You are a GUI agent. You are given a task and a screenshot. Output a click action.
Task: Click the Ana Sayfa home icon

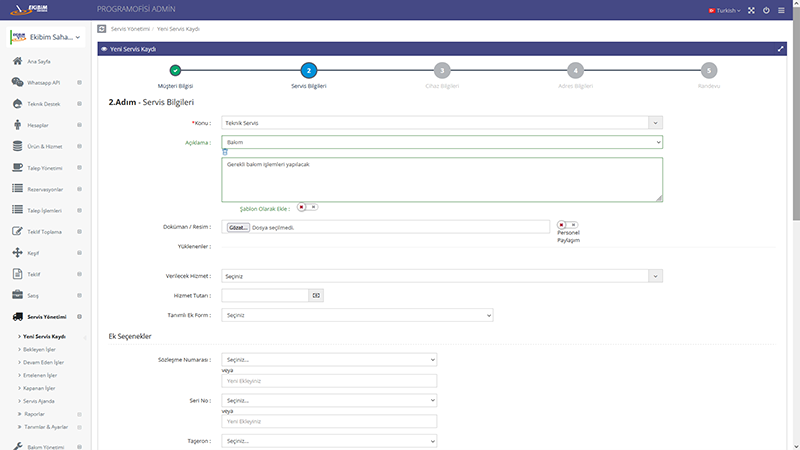coord(18,62)
